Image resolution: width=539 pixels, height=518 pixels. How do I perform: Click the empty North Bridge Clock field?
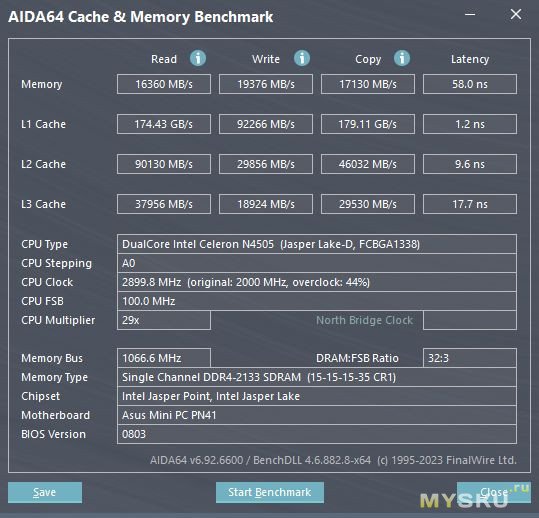click(x=470, y=320)
